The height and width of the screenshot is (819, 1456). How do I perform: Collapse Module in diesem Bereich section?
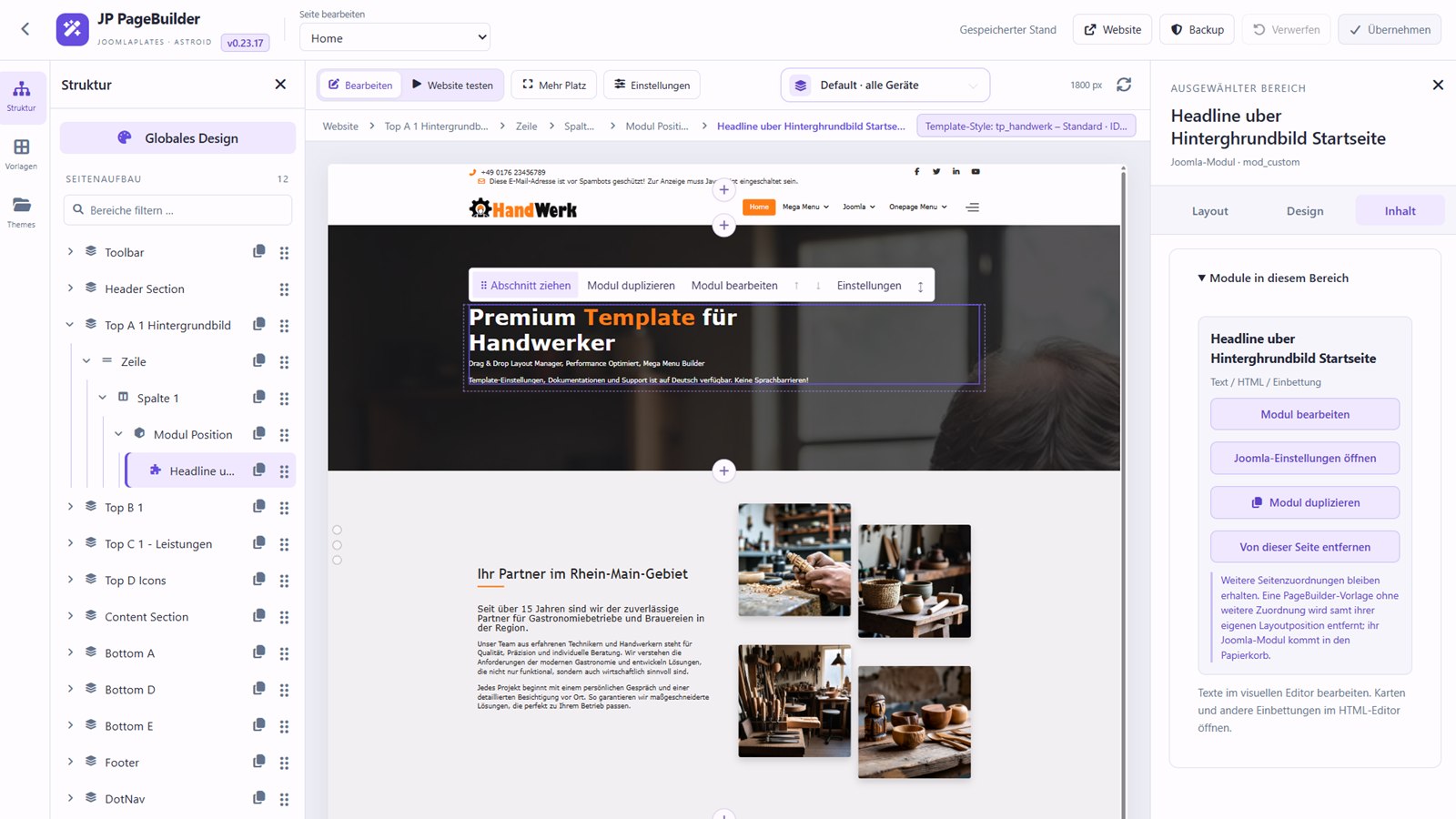1273,278
